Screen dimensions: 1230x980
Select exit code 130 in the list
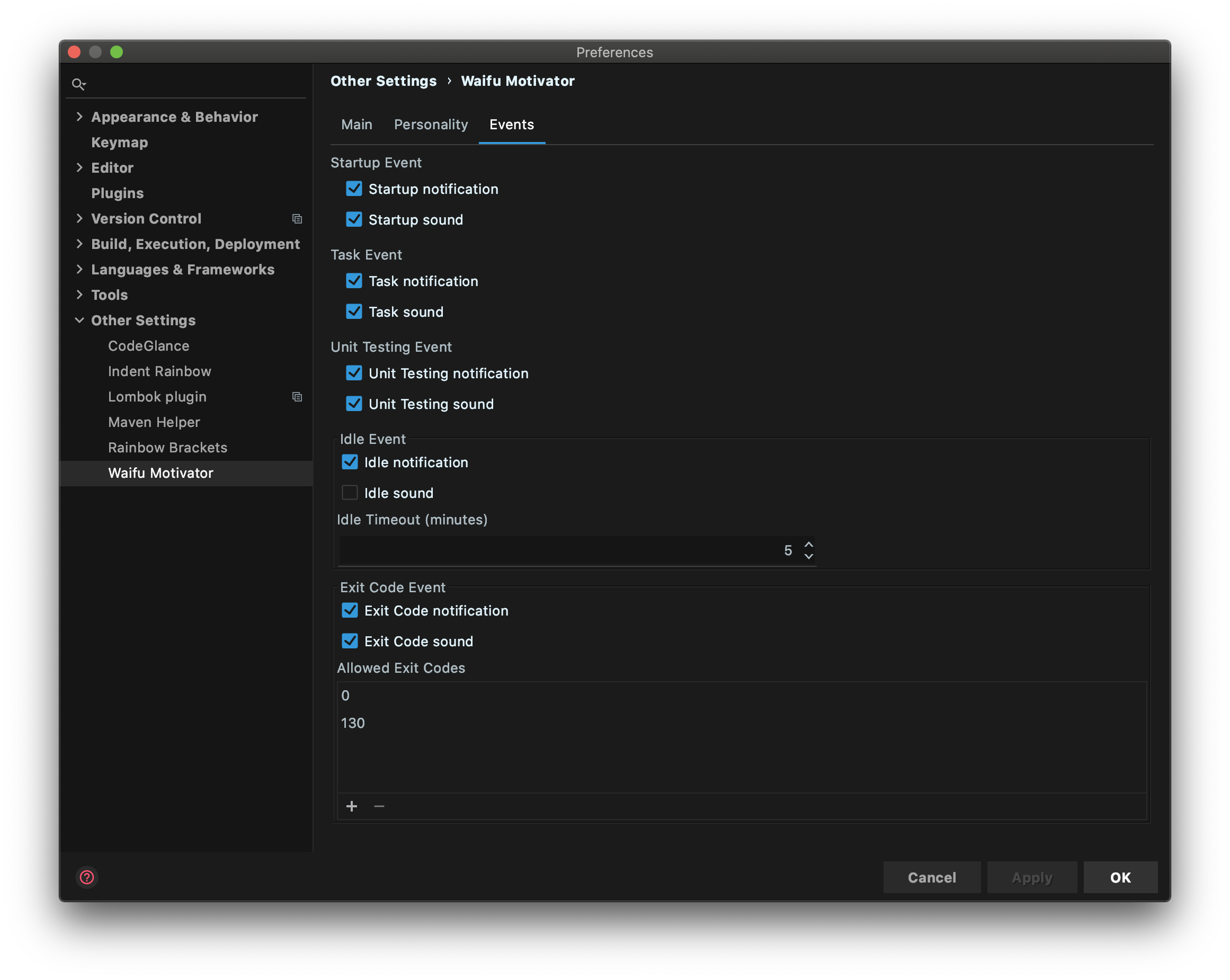[353, 723]
